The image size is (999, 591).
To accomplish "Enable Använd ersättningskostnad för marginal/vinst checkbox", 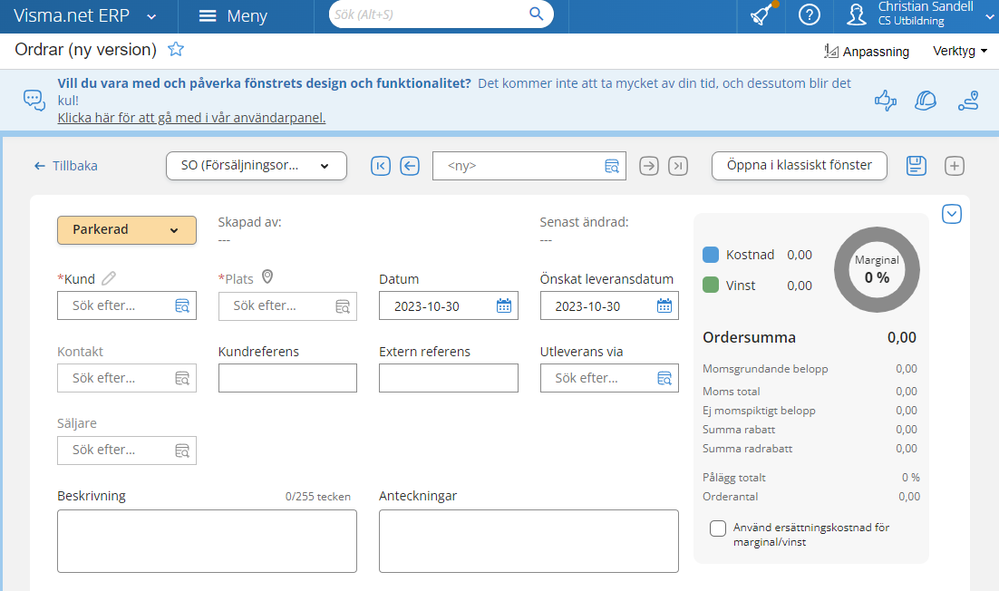I will 718,529.
